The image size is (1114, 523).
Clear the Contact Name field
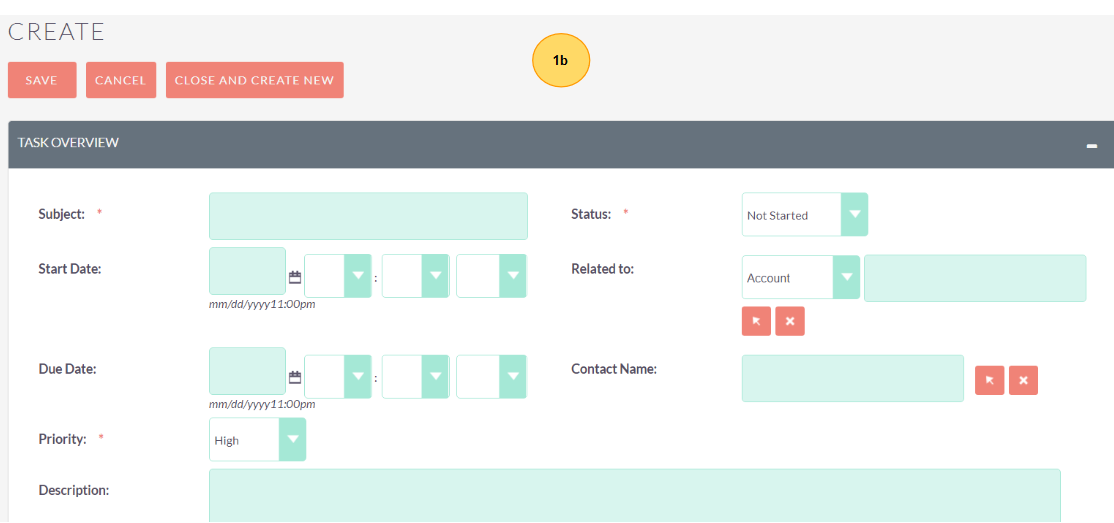[1023, 380]
